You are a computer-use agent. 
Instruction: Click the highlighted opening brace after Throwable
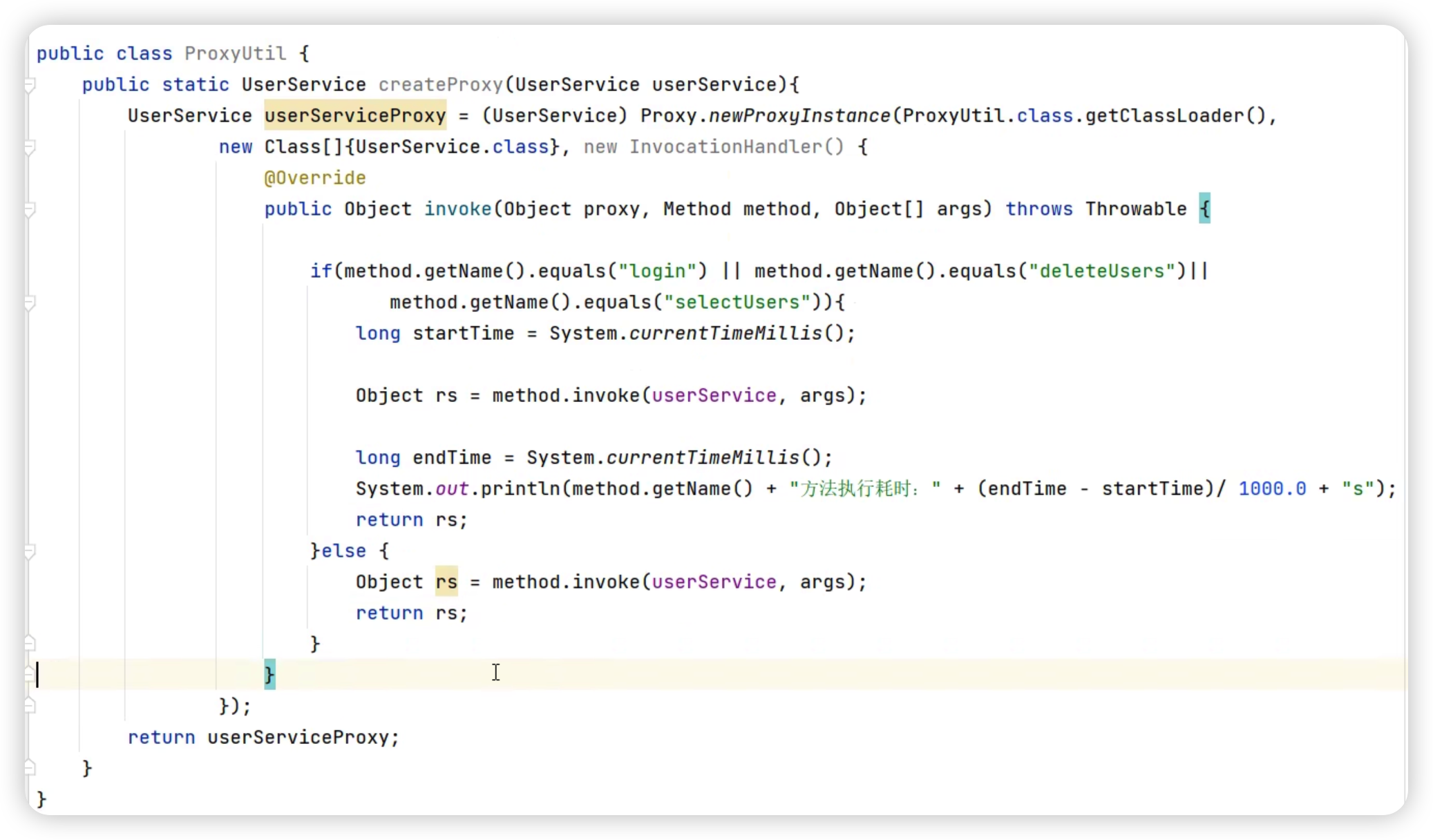pyautogui.click(x=1205, y=208)
